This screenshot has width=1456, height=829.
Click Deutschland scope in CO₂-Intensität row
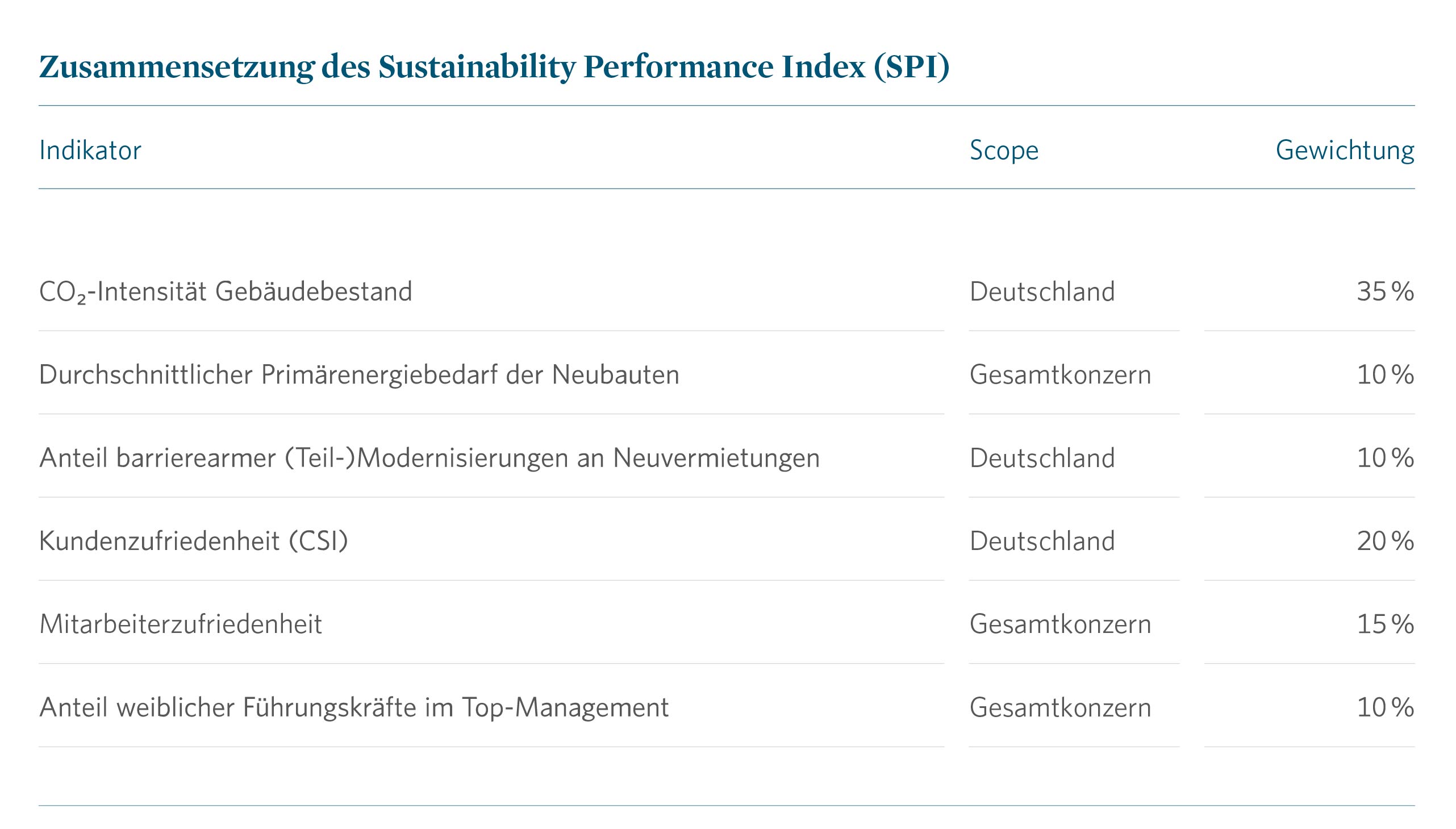[1042, 291]
